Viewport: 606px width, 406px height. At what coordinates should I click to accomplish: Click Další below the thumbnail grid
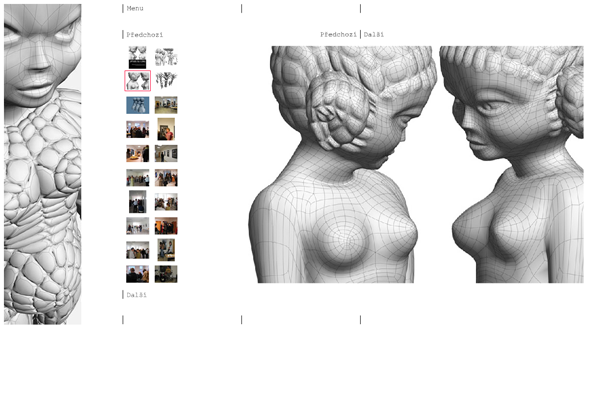tap(137, 294)
